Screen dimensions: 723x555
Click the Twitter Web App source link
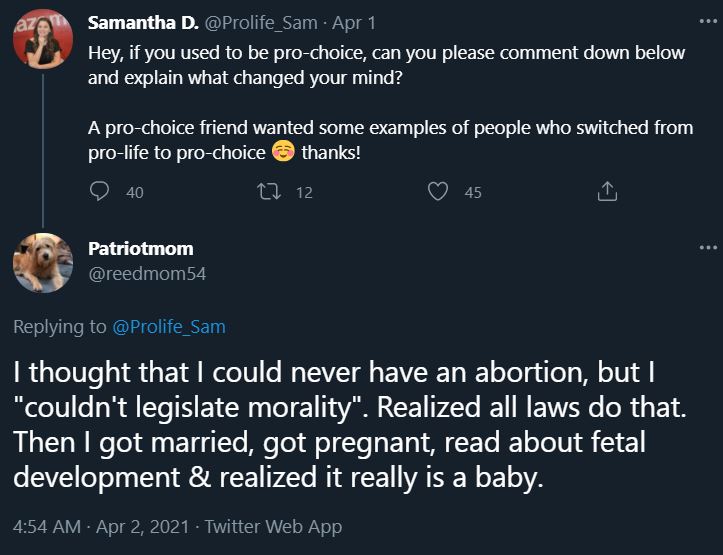coord(273,526)
